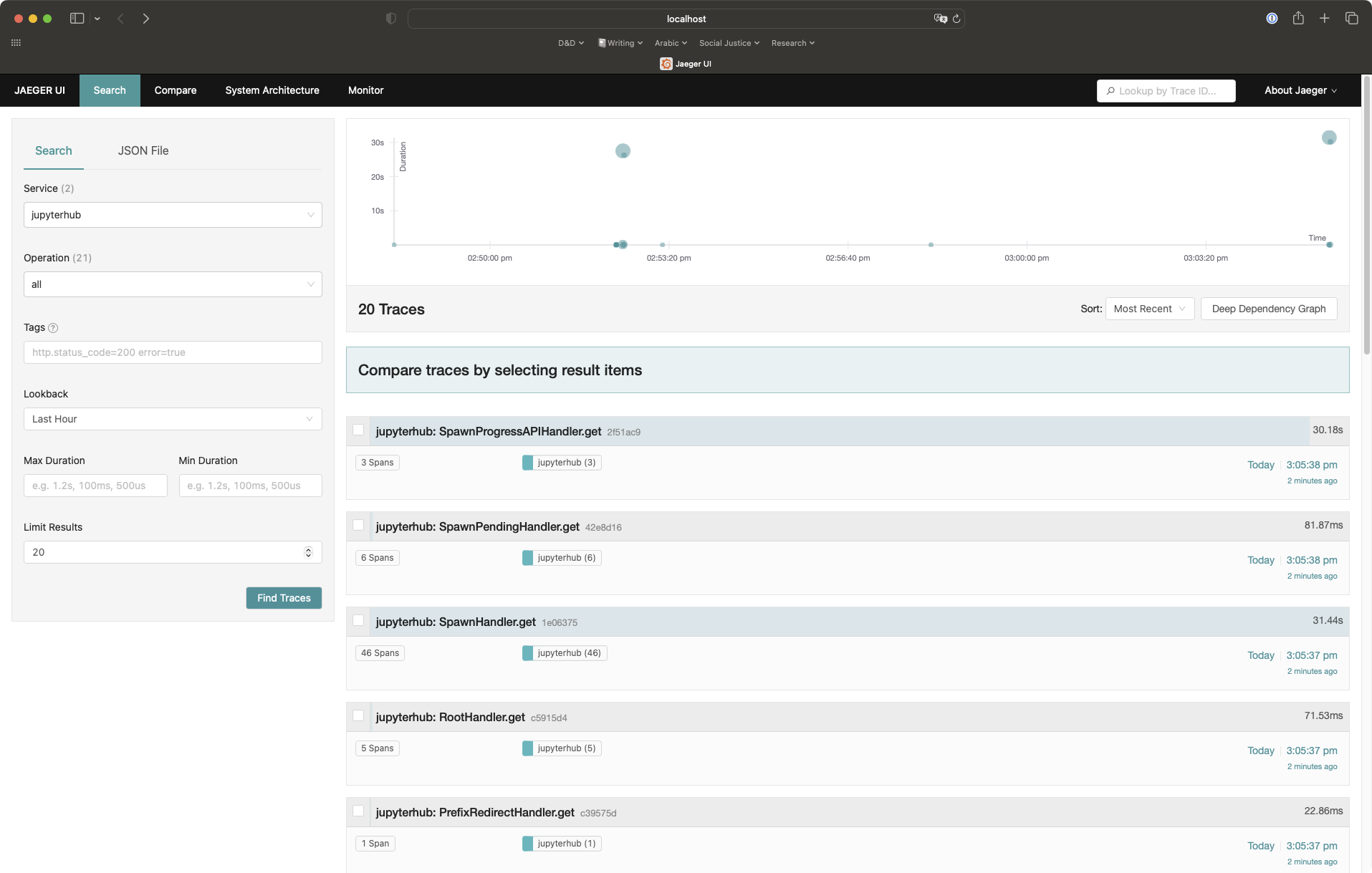Click the Lookup by Trace ID field
The width and height of the screenshot is (1372, 873).
[x=1166, y=91]
